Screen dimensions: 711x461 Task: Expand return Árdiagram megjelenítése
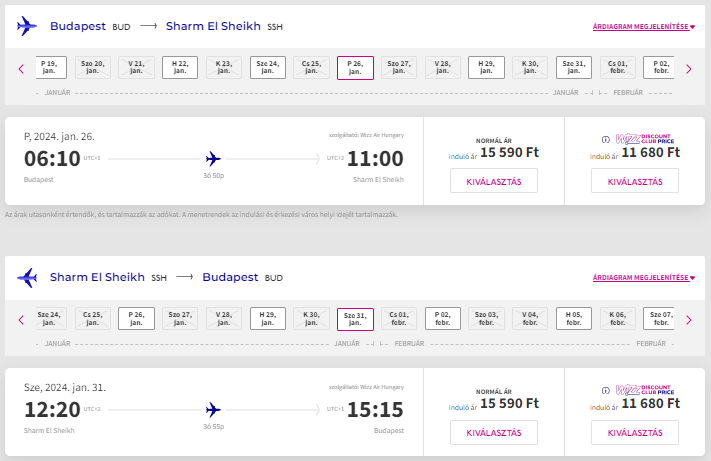point(644,277)
